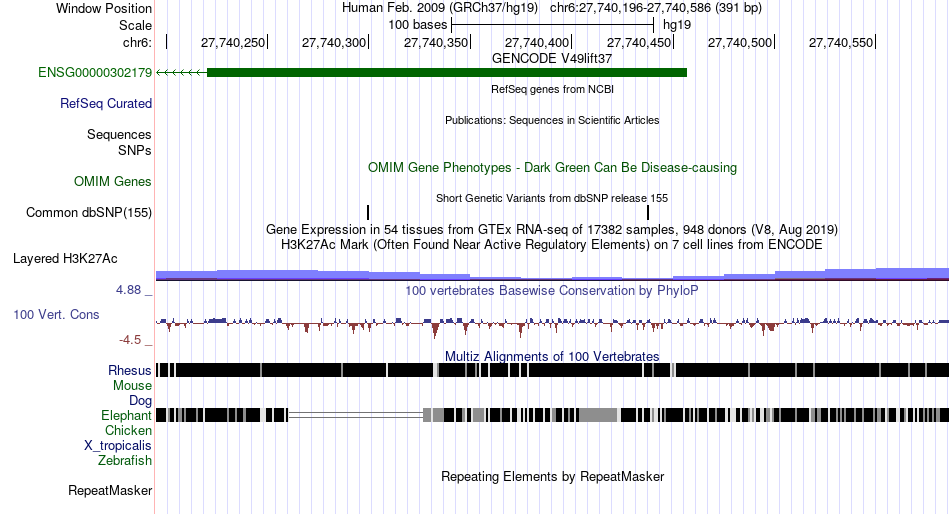
Task: Select the Elephant alignment label
Action: point(126,415)
